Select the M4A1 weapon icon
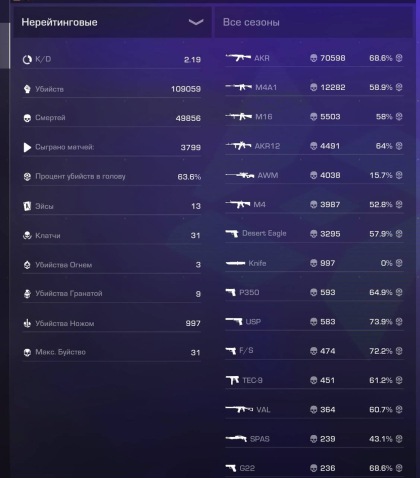420x478 pixels. point(239,87)
